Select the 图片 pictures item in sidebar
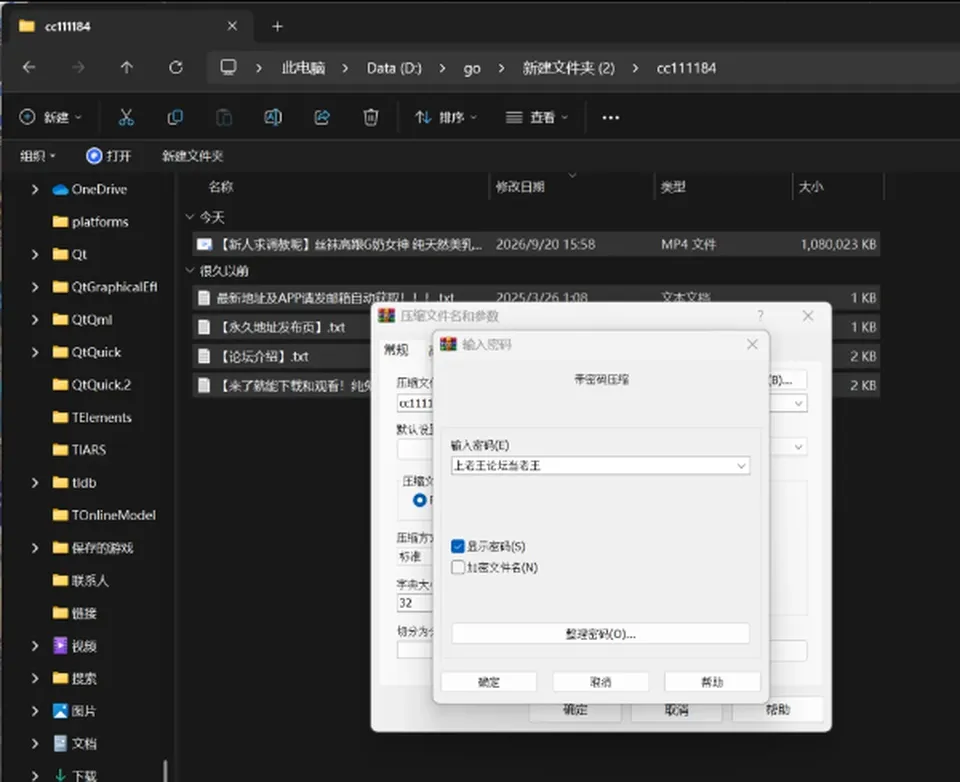960x782 pixels. coord(75,710)
